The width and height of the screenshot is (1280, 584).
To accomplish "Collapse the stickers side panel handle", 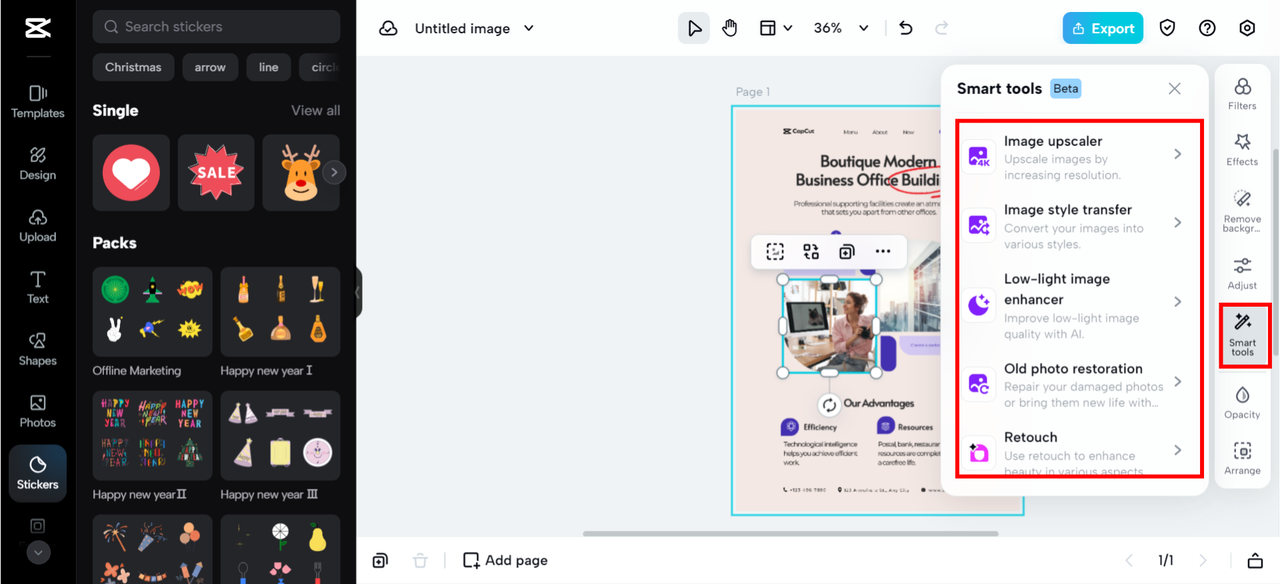I will (x=359, y=293).
